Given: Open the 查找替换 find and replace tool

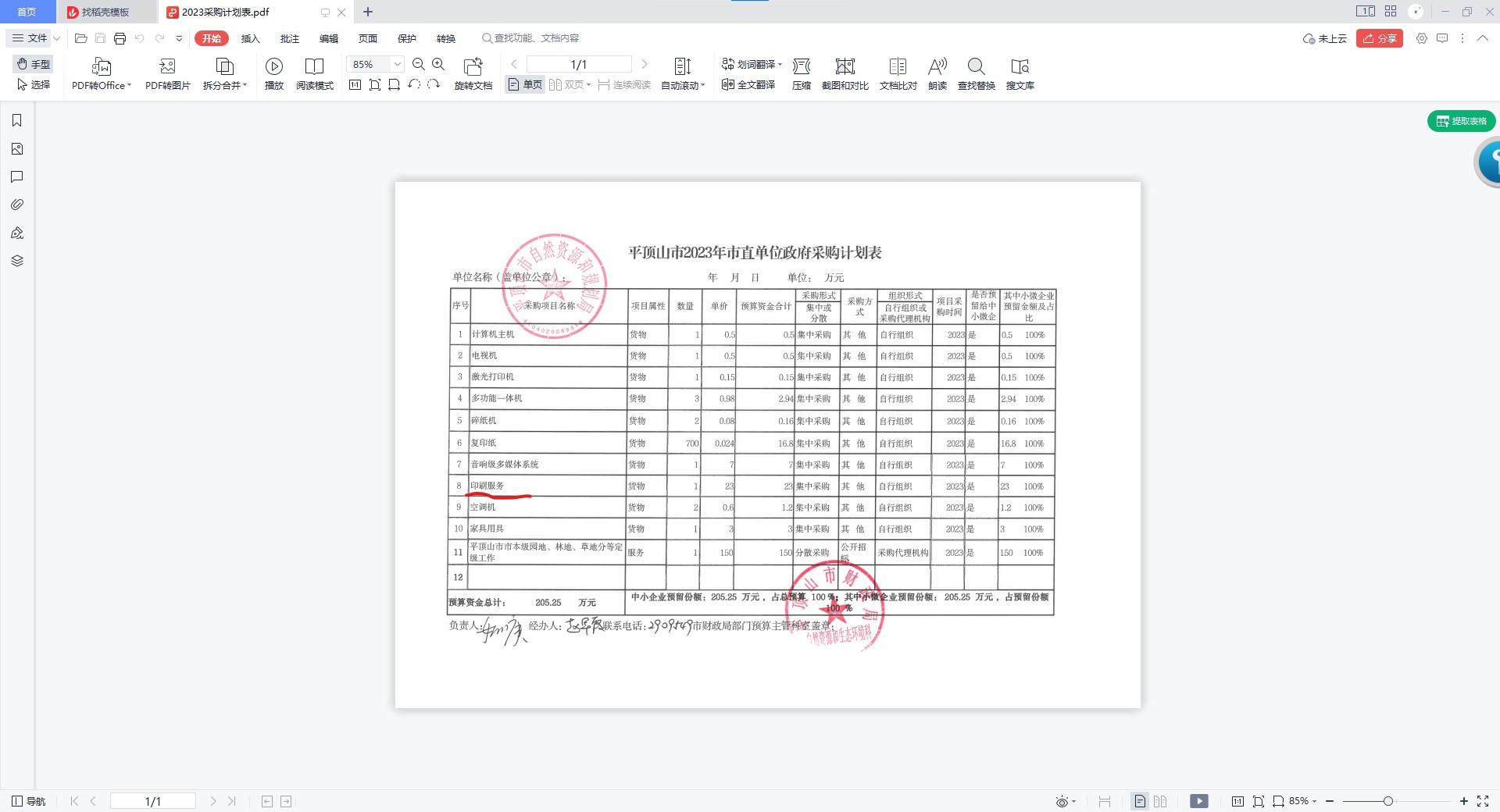Looking at the screenshot, I should 976,66.
